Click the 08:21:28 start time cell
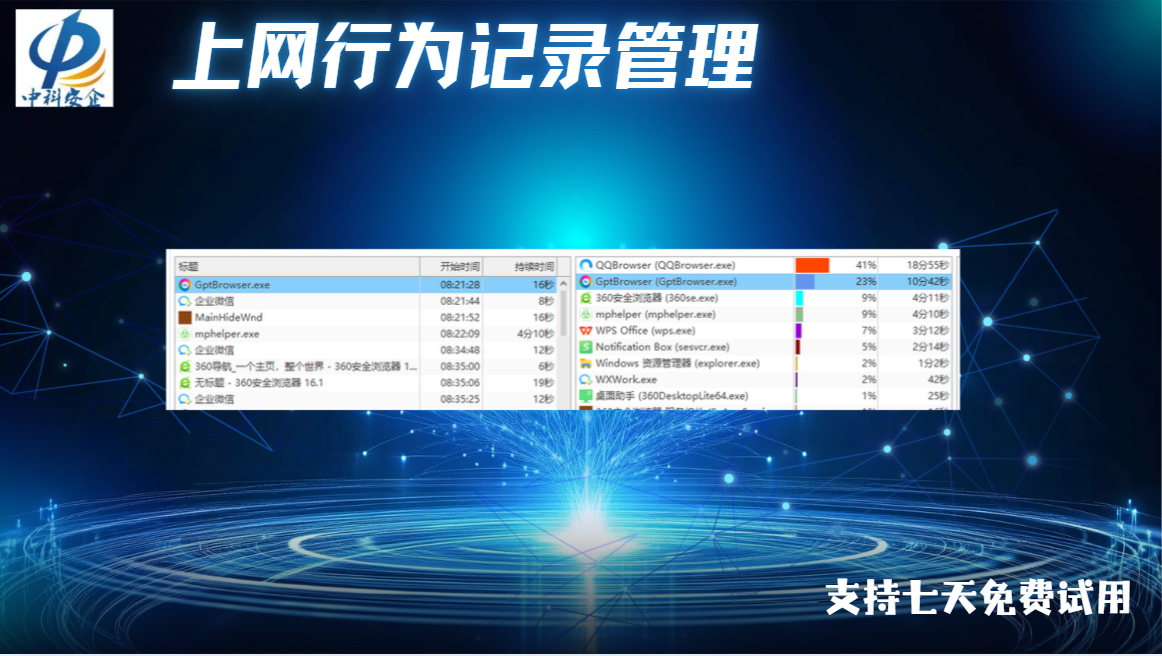Image resolution: width=1162 pixels, height=656 pixels. click(x=460, y=285)
